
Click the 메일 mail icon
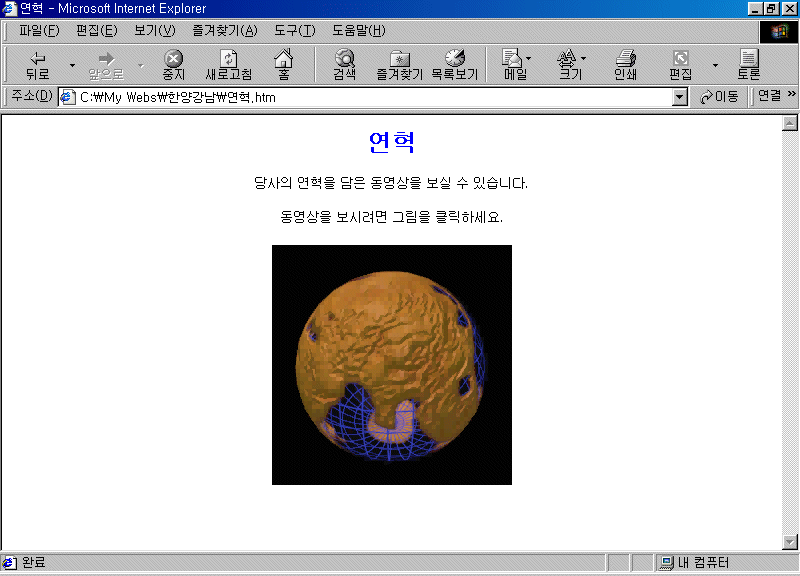511,58
